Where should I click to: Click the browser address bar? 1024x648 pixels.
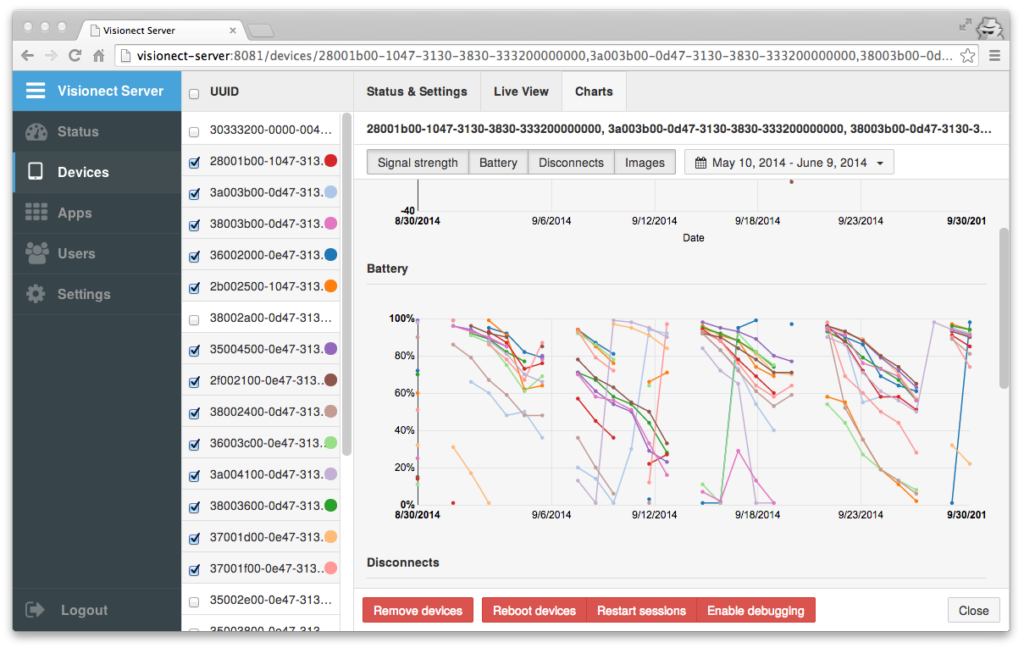[547, 56]
